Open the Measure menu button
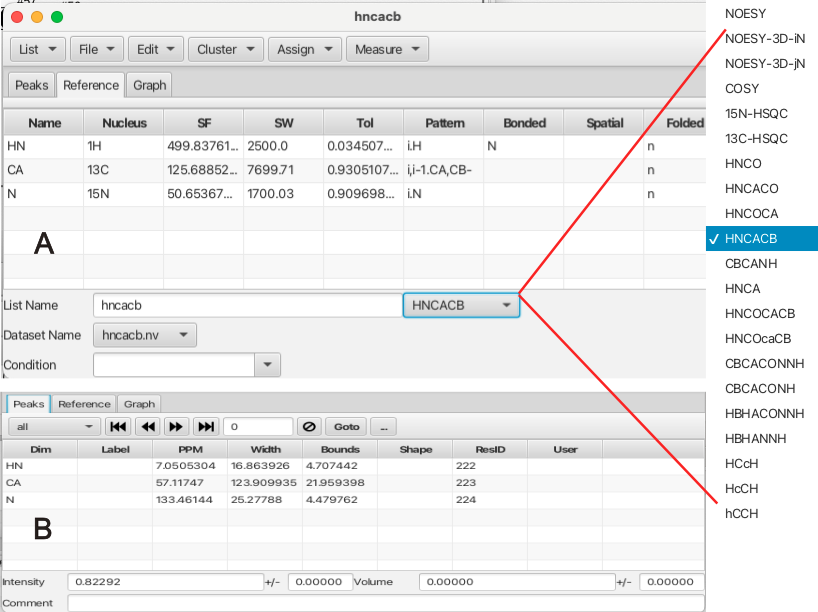The width and height of the screenshot is (818, 612). click(x=386, y=49)
